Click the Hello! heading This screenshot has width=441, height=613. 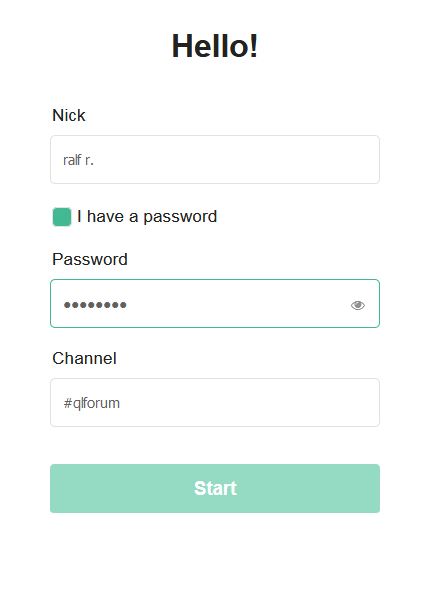click(x=215, y=46)
